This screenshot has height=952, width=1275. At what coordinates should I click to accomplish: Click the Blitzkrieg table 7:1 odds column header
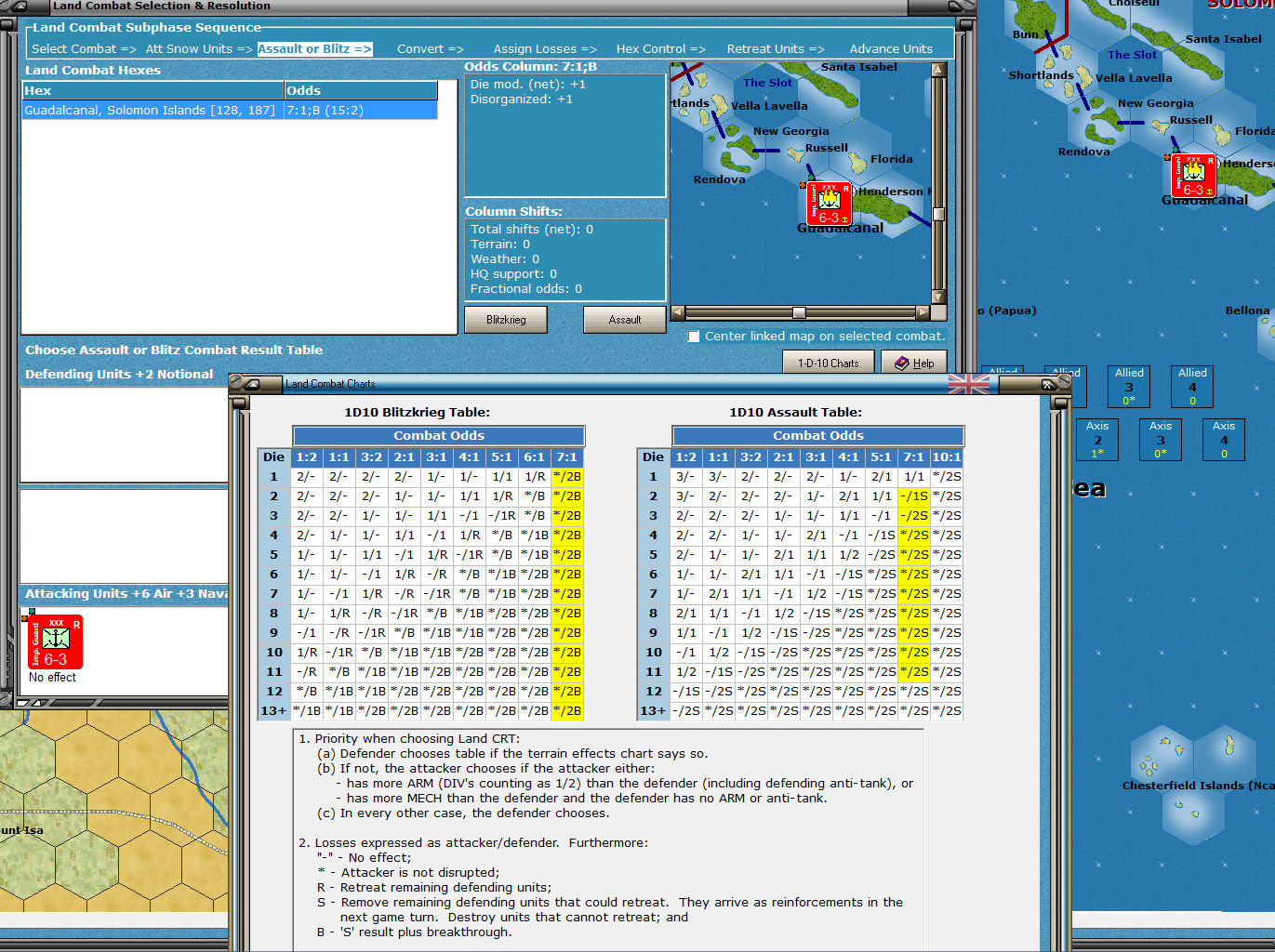click(567, 457)
